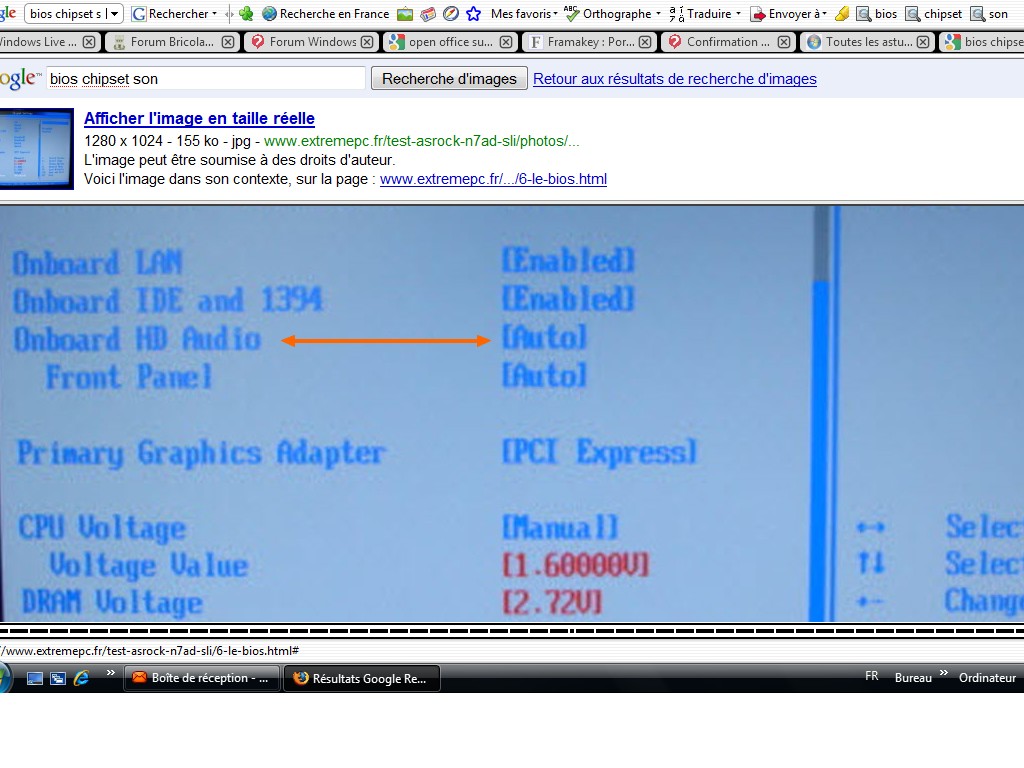Click the Show Desktop quick launch icon
1024x768 pixels.
(x=35, y=678)
